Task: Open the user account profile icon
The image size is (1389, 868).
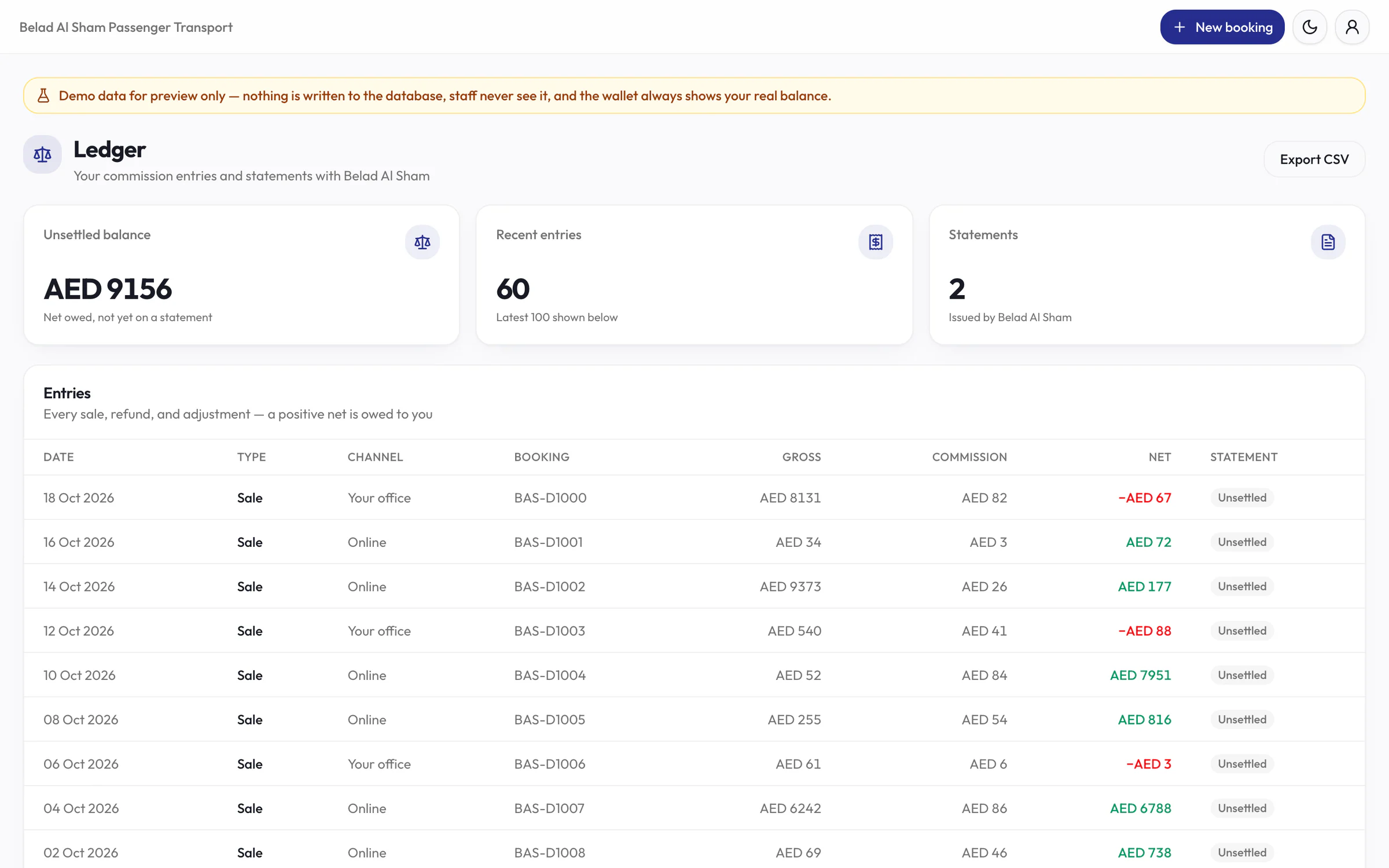Action: pyautogui.click(x=1352, y=27)
